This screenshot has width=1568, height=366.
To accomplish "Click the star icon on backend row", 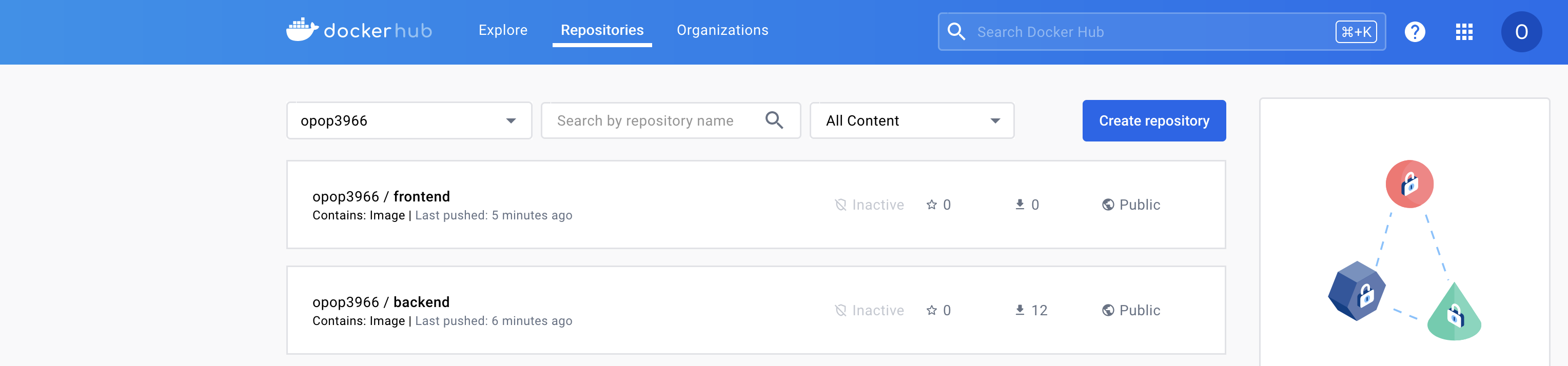I will point(931,310).
